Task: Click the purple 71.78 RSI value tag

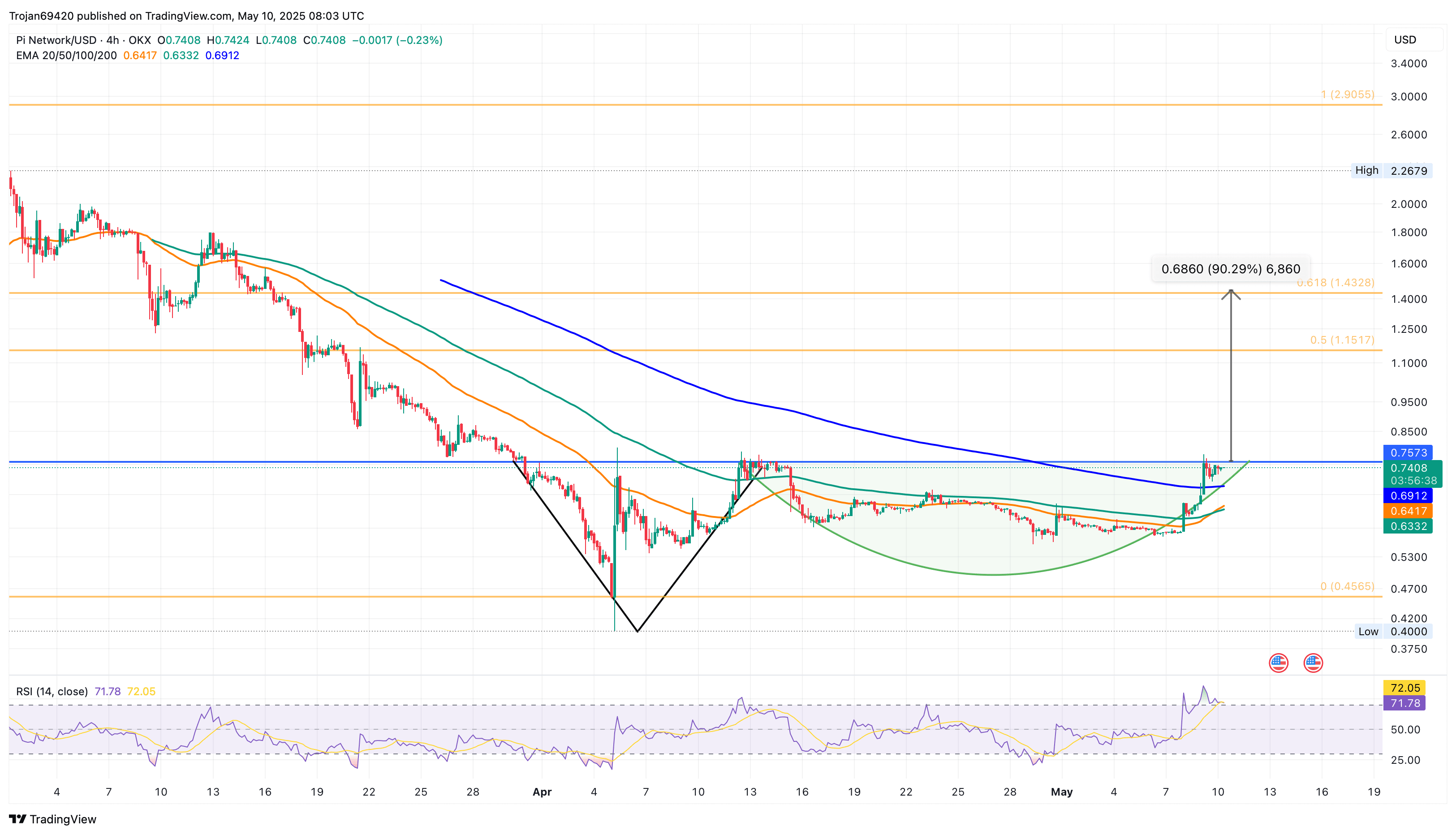Action: (1404, 703)
